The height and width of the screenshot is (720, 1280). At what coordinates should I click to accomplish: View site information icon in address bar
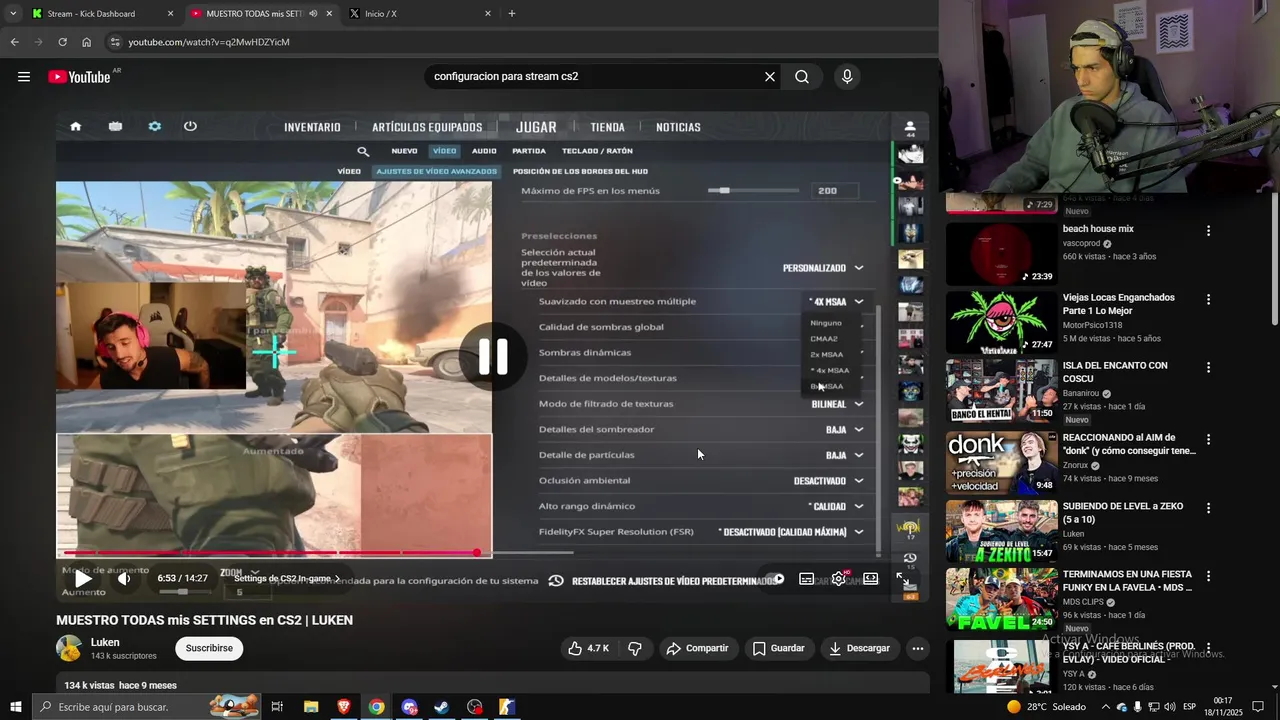pos(115,42)
